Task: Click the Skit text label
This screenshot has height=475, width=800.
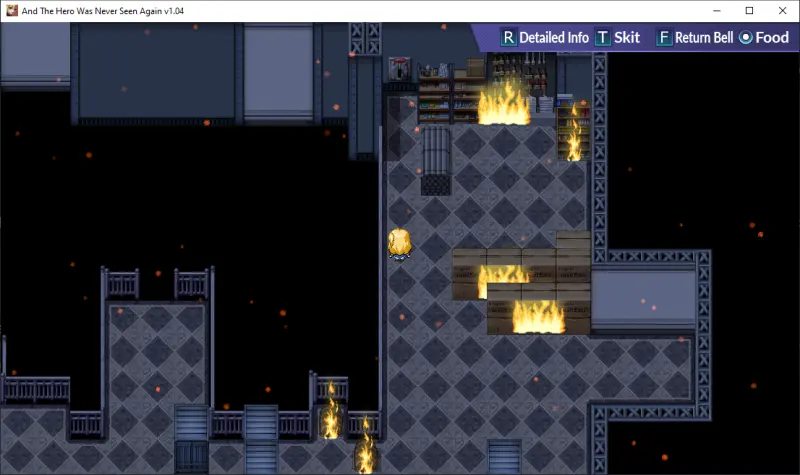Action: (x=627, y=38)
